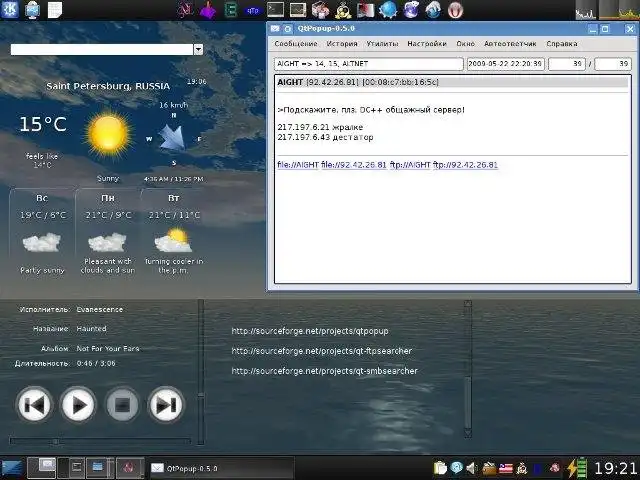Viewport: 640px width, 480px height.
Task: Skip to previous track in player widget
Action: tap(34, 405)
